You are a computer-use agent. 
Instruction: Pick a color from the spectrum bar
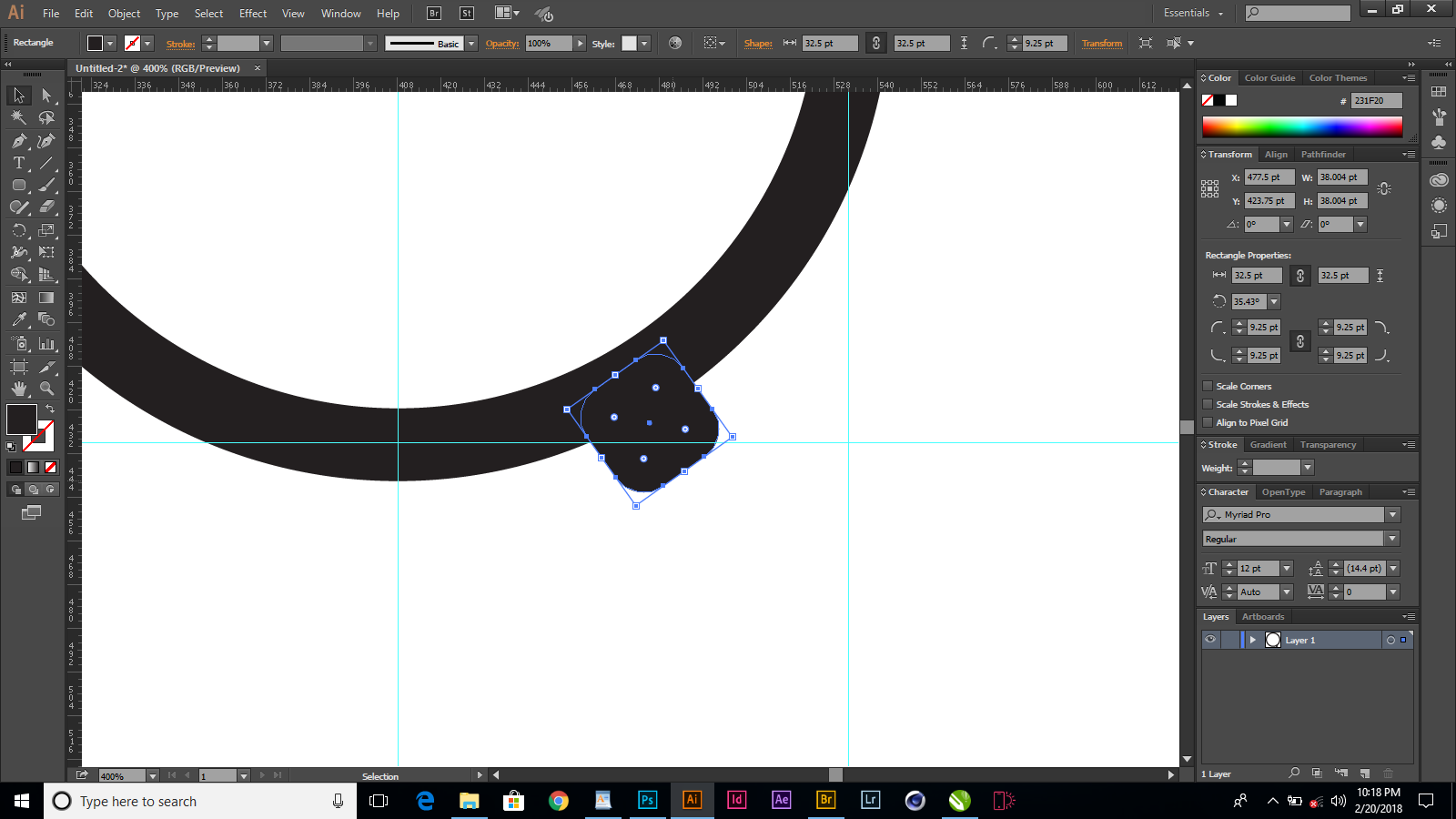[x=1302, y=126]
